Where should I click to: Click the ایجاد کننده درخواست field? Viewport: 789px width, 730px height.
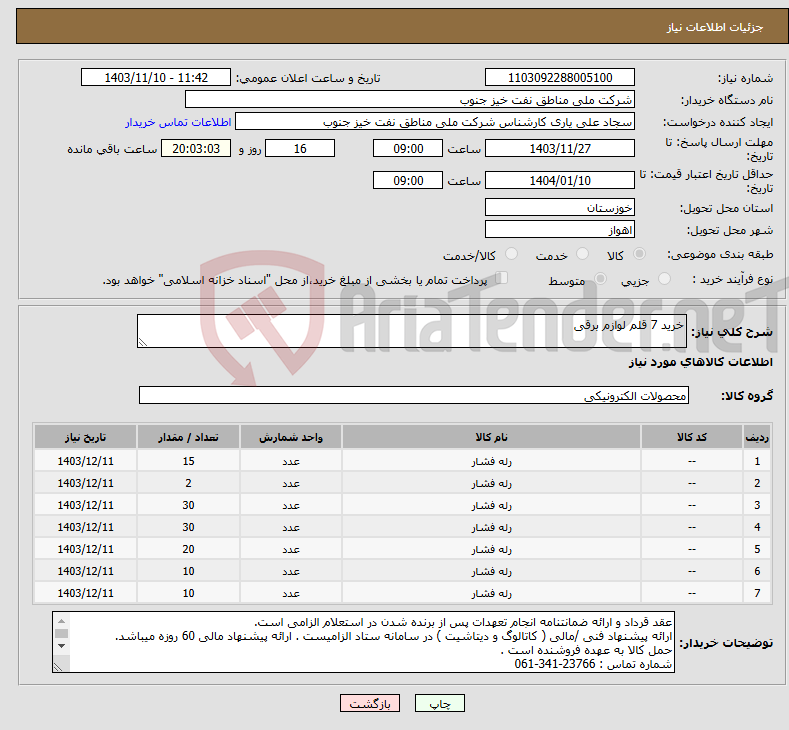435,122
